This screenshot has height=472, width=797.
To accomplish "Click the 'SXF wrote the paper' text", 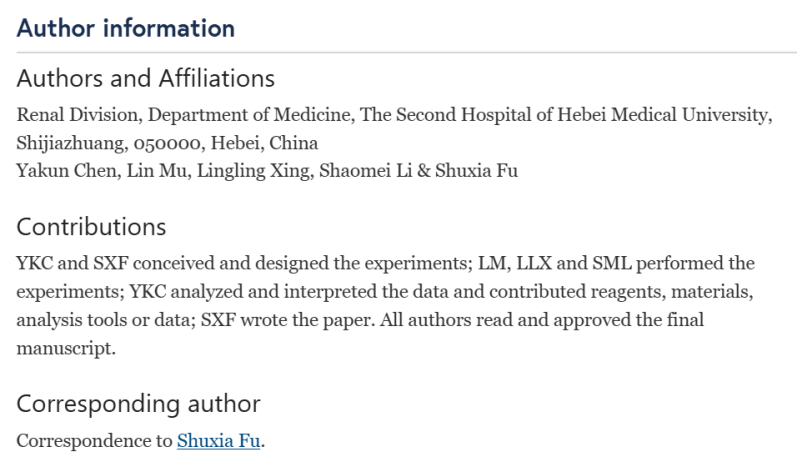I will [x=287, y=320].
